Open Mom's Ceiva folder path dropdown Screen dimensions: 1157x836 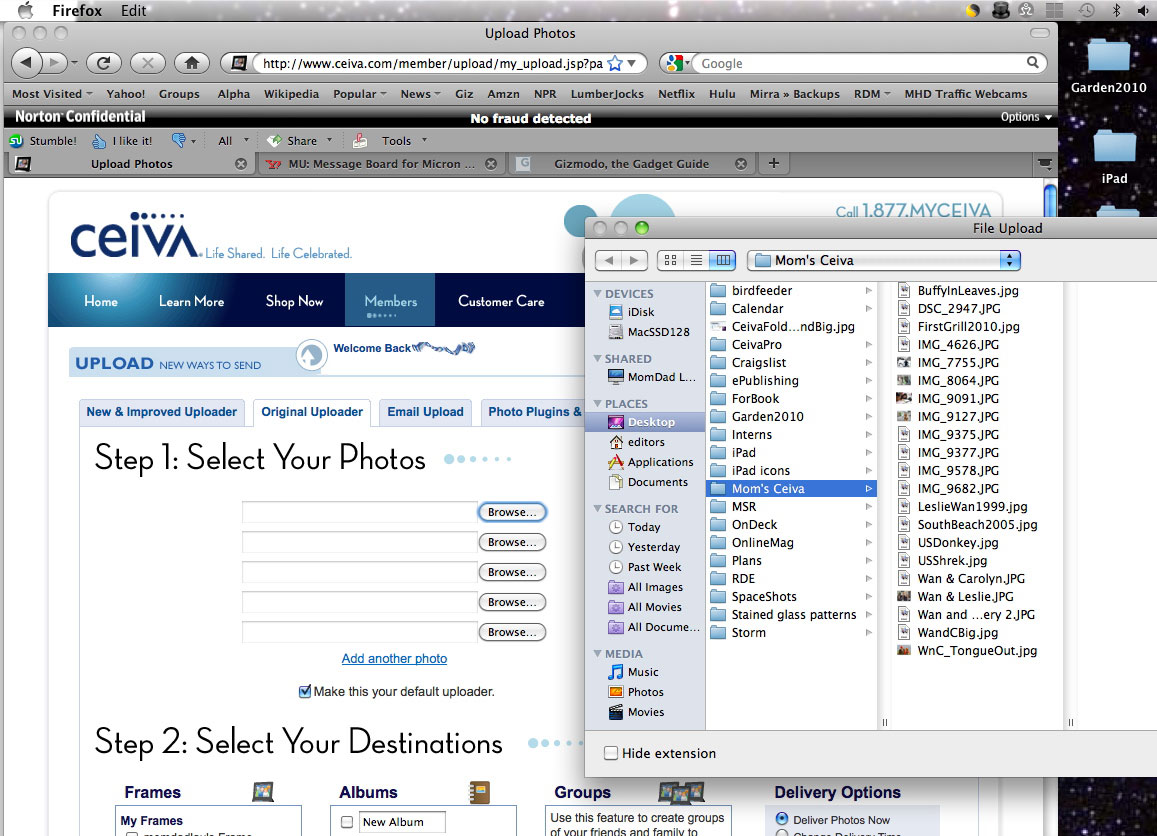884,260
